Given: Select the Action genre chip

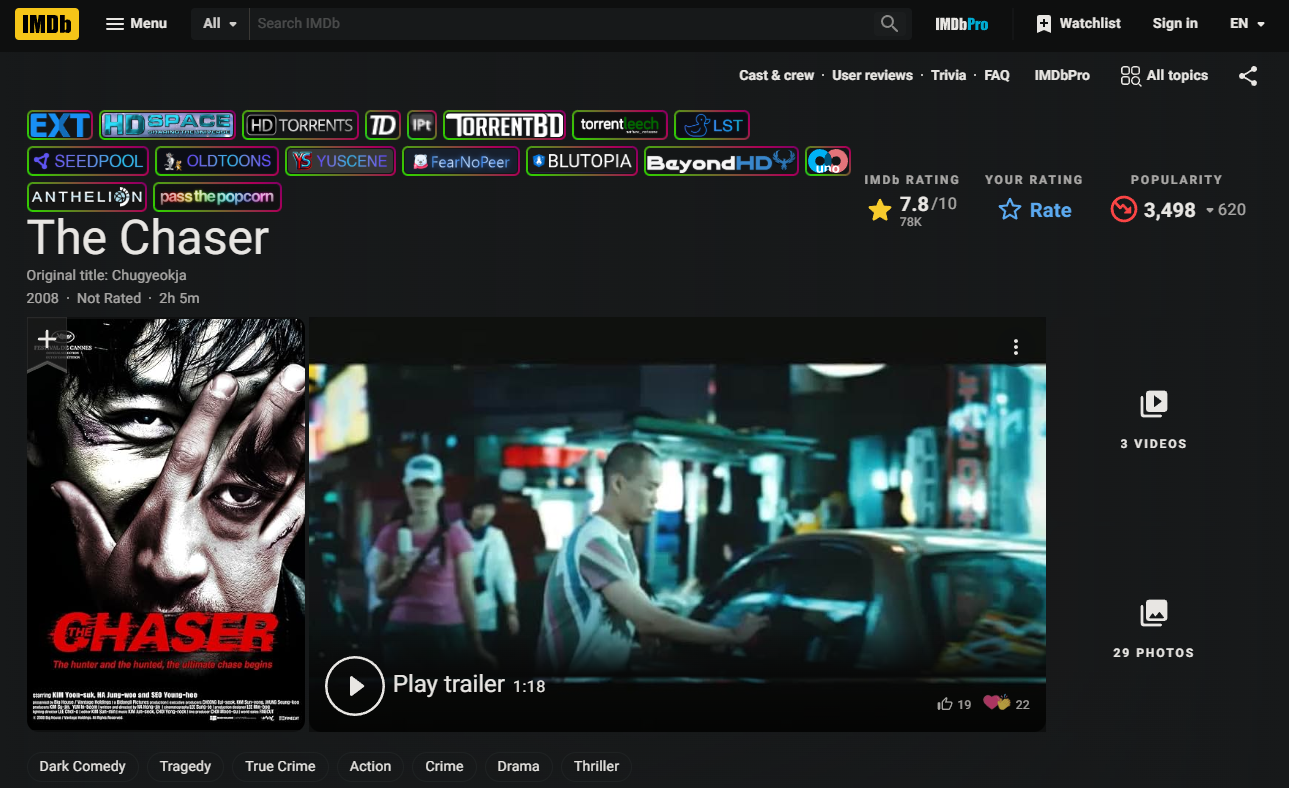Looking at the screenshot, I should [370, 766].
